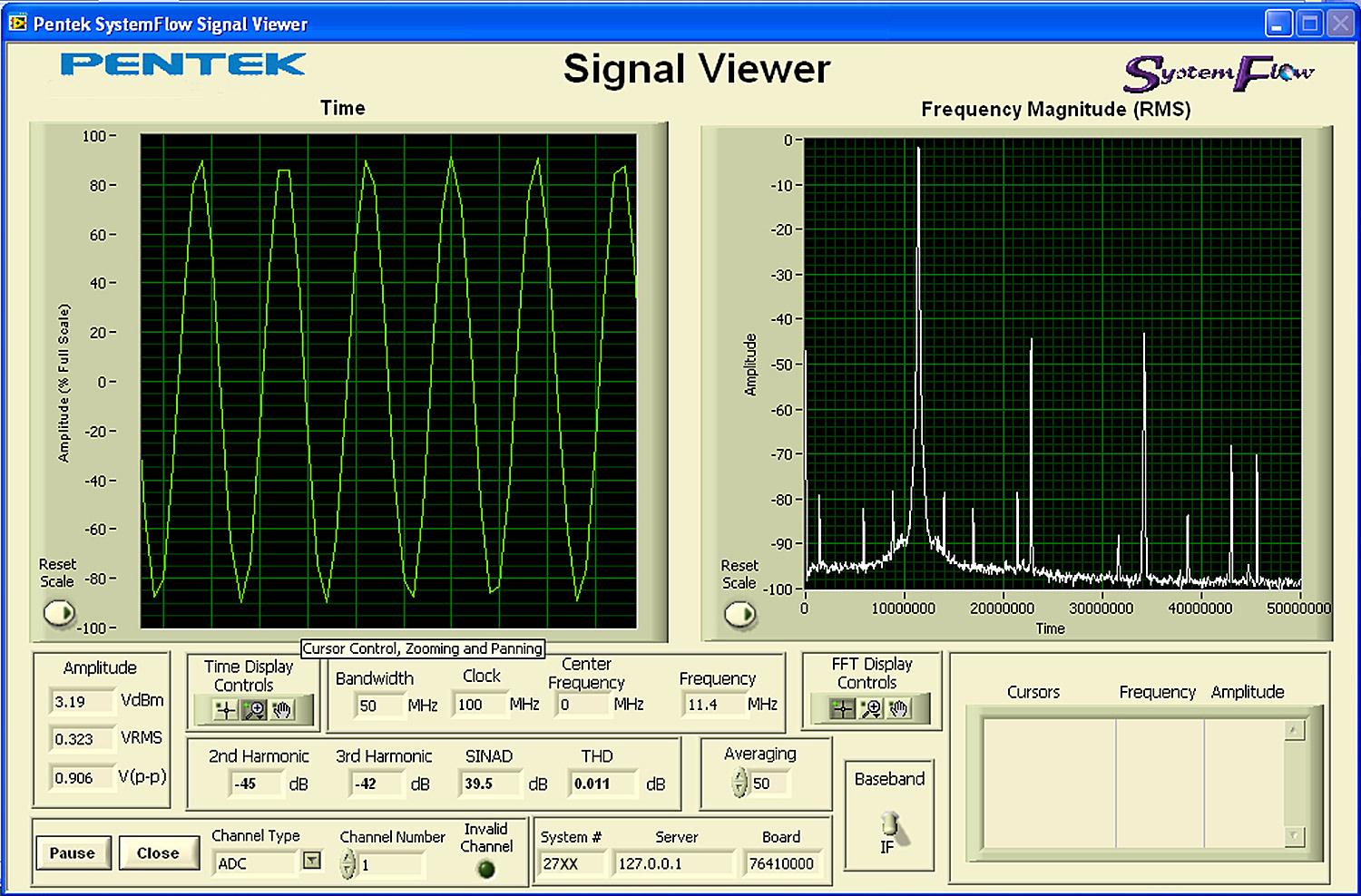
Task: Click the 3rd Harmonic value -42
Action: (x=377, y=784)
